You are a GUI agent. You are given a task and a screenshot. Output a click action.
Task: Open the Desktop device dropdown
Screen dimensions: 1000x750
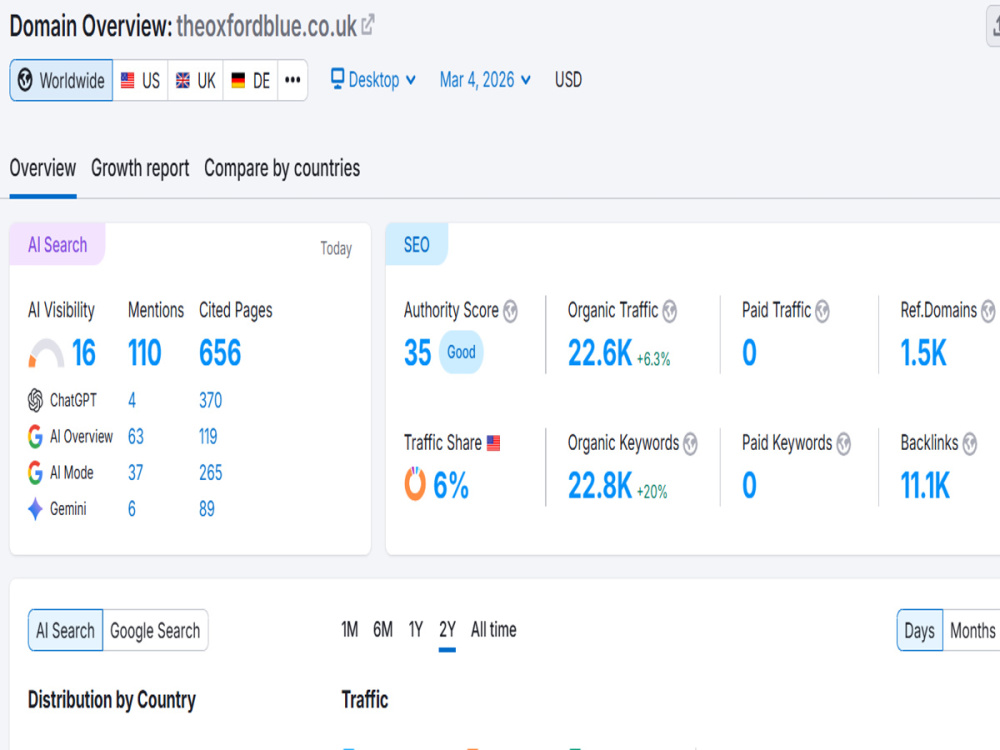[x=373, y=80]
